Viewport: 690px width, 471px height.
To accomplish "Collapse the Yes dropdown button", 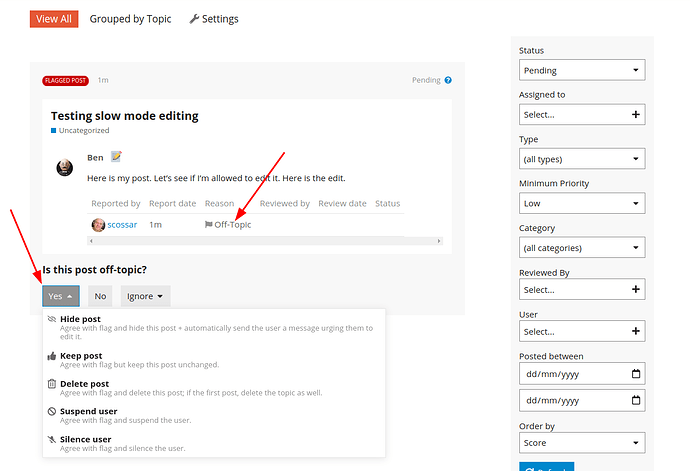I will tap(61, 296).
